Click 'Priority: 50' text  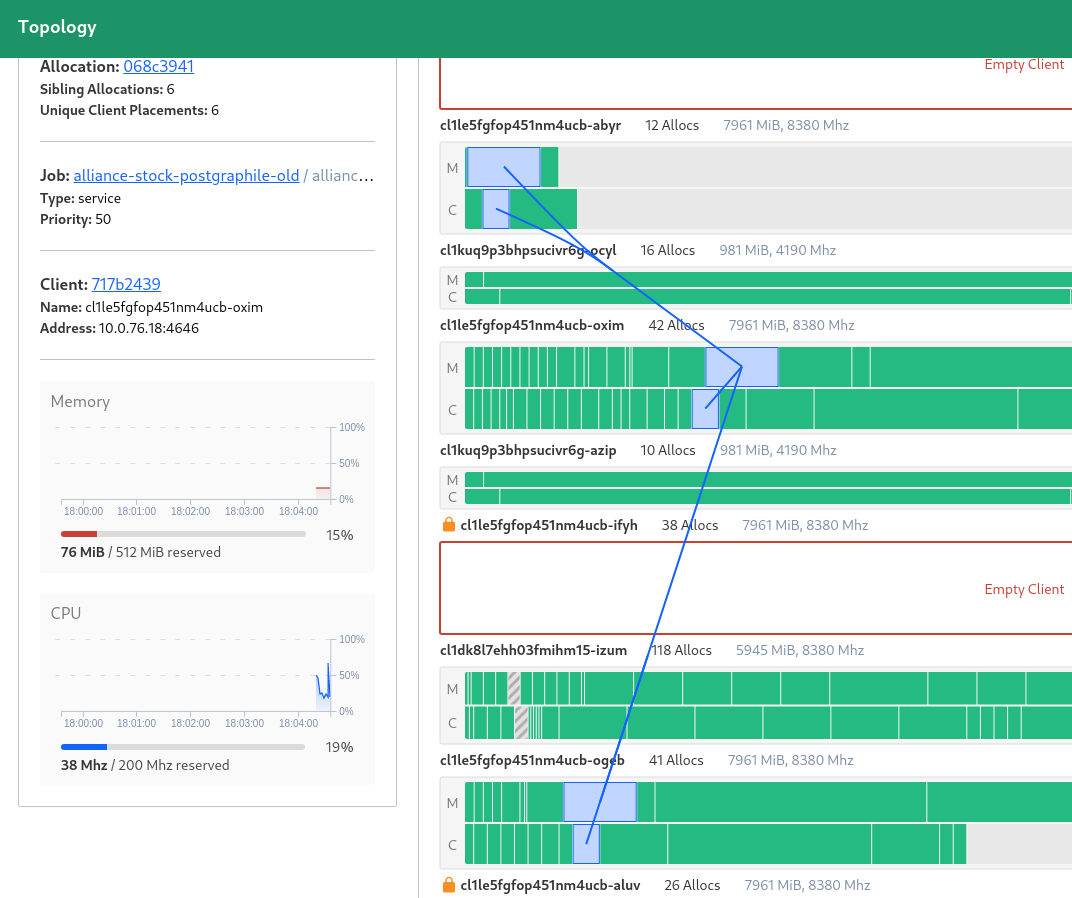[x=75, y=220]
